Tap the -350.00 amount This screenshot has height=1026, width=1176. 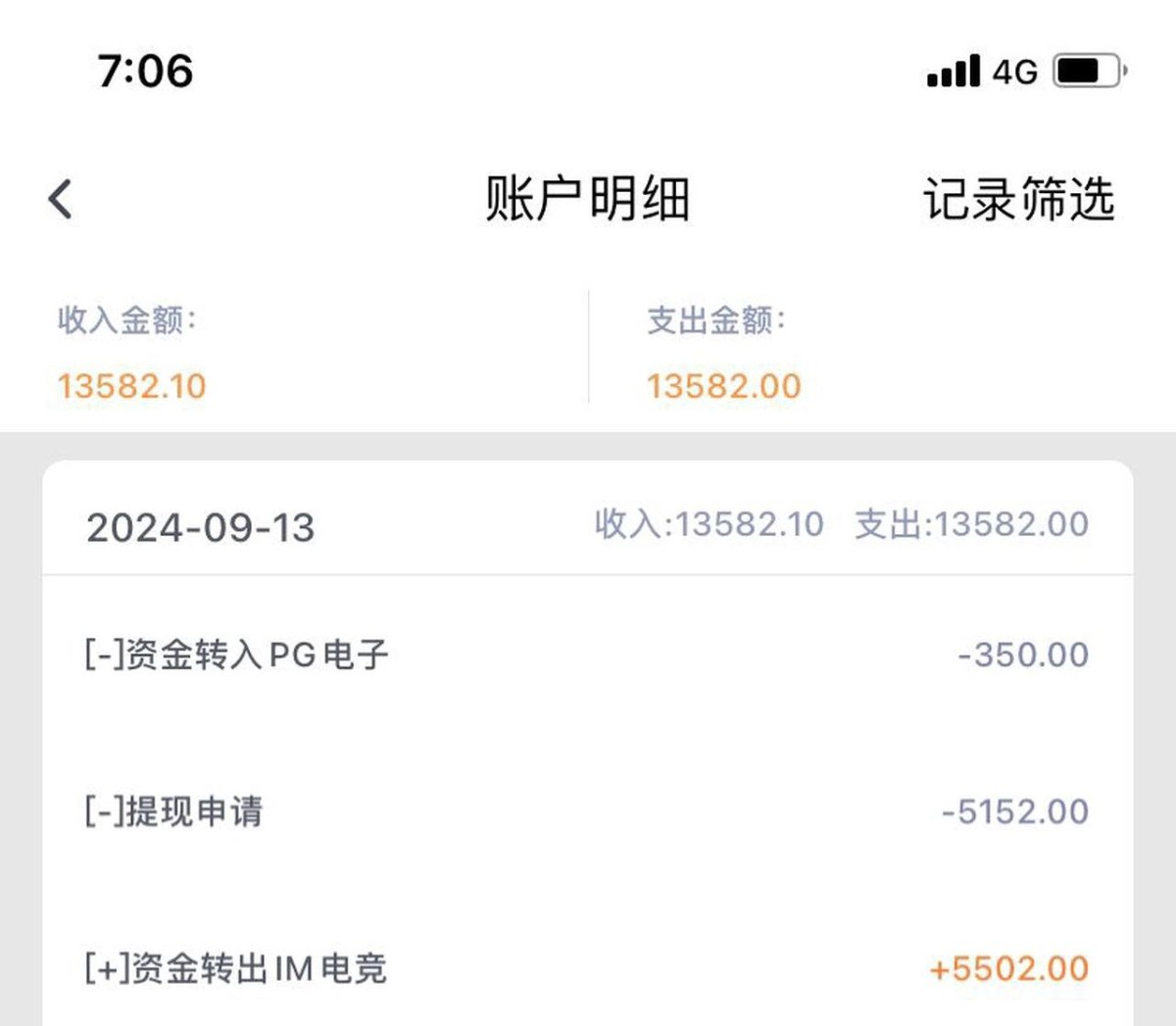click(x=1023, y=655)
